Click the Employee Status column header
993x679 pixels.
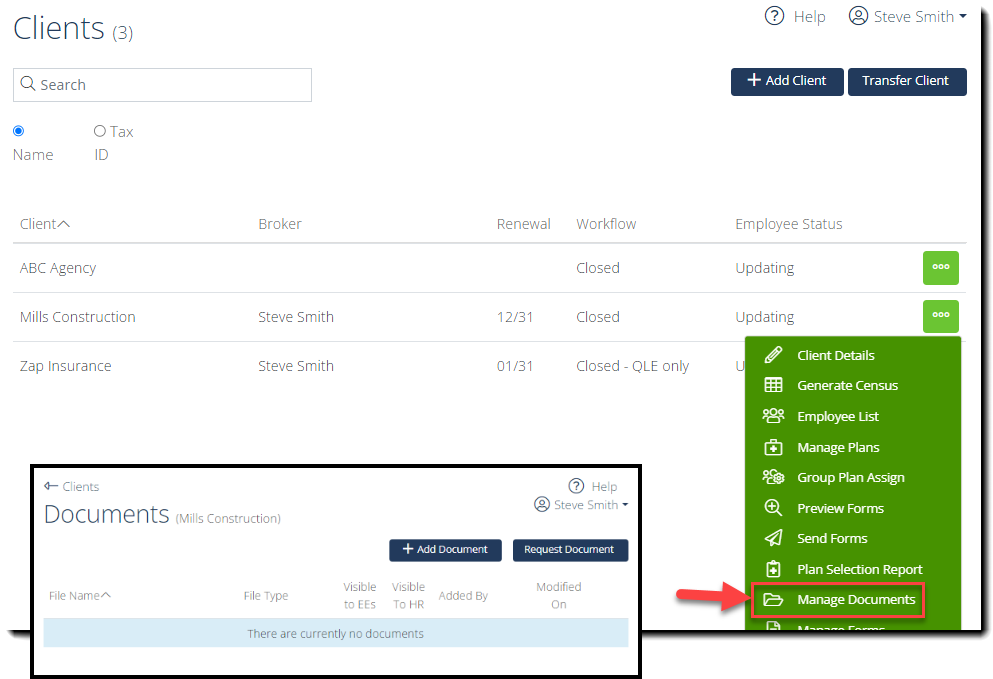click(788, 224)
